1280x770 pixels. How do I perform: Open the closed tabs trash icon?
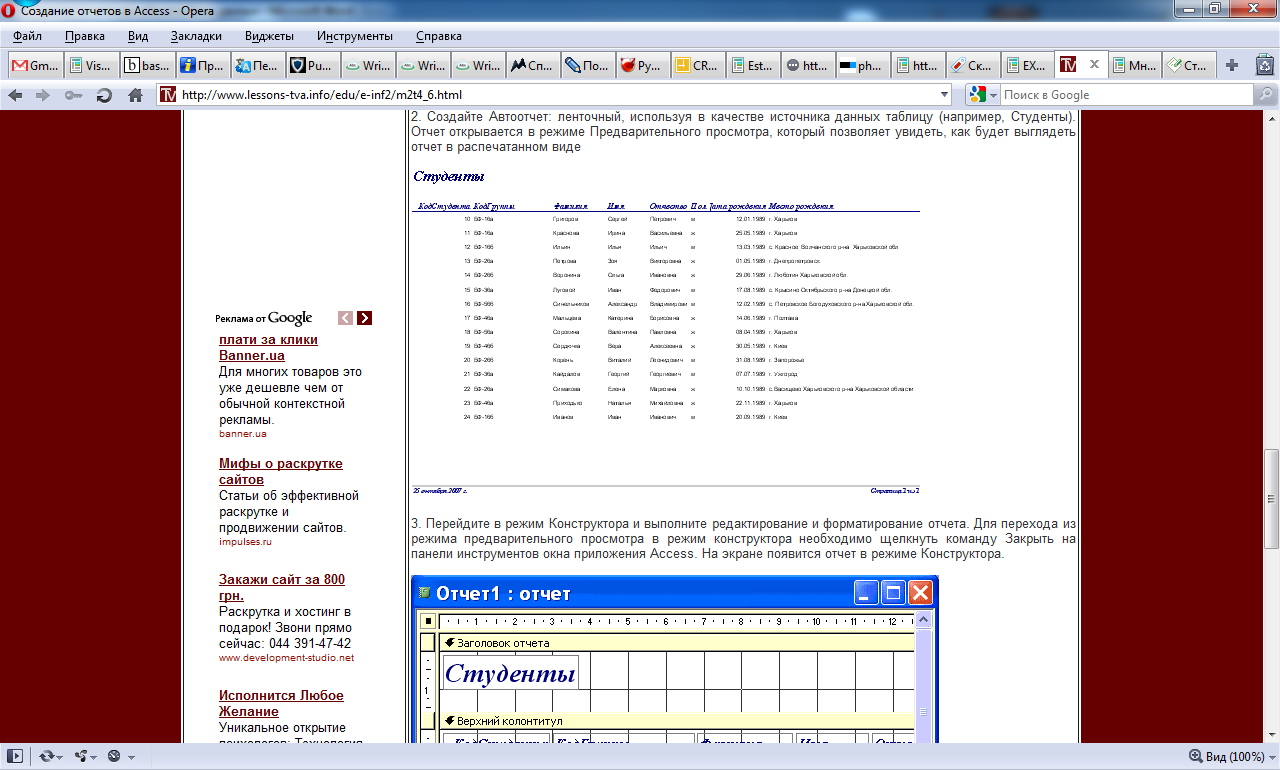pyautogui.click(x=1264, y=66)
